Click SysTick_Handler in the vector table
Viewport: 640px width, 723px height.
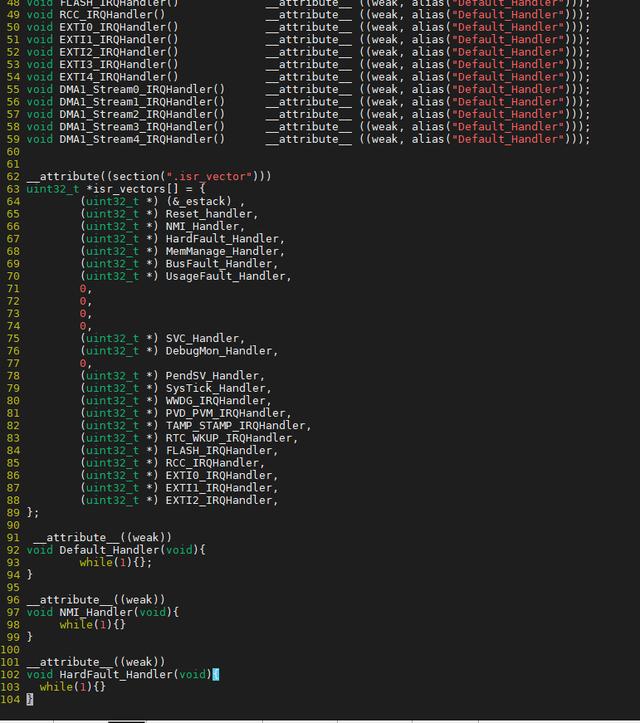[x=215, y=388]
